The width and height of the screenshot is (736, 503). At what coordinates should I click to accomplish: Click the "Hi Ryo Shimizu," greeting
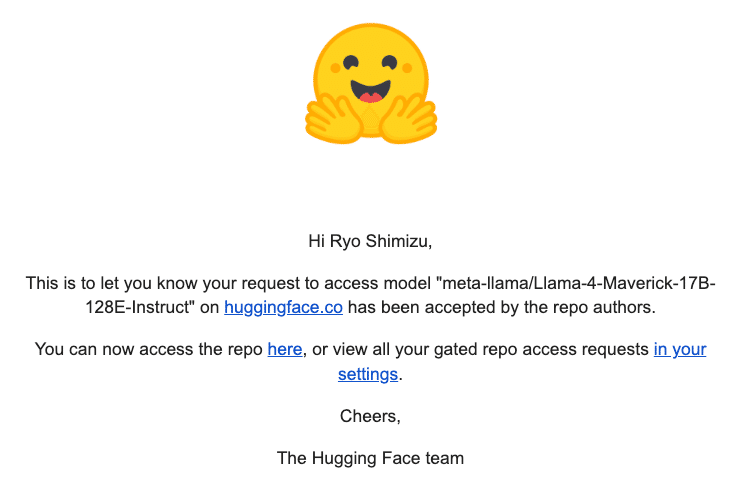pyautogui.click(x=370, y=241)
